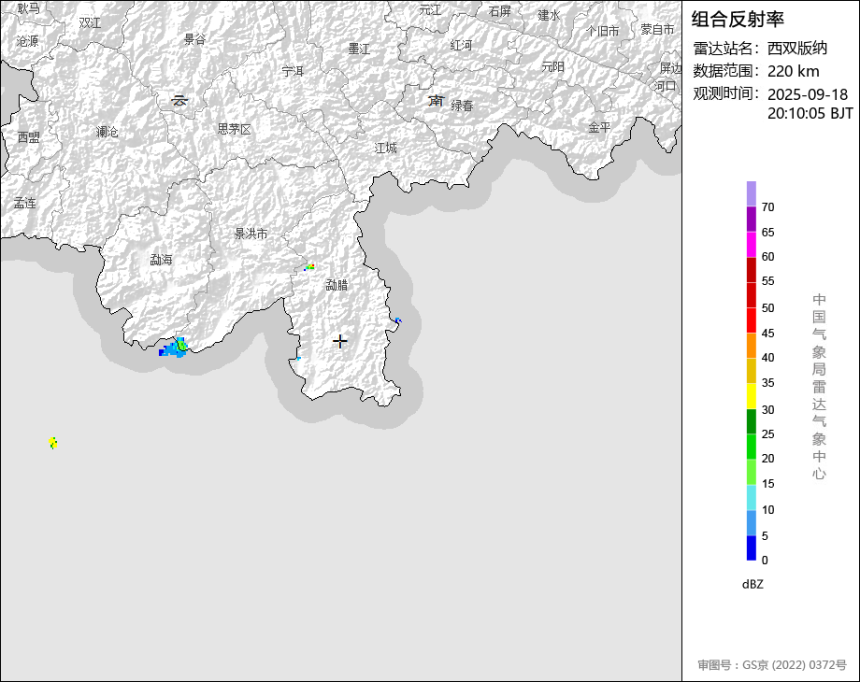Viewport: 860px width, 682px height.
Task: Click the 元阳 label
Action: 553,66
